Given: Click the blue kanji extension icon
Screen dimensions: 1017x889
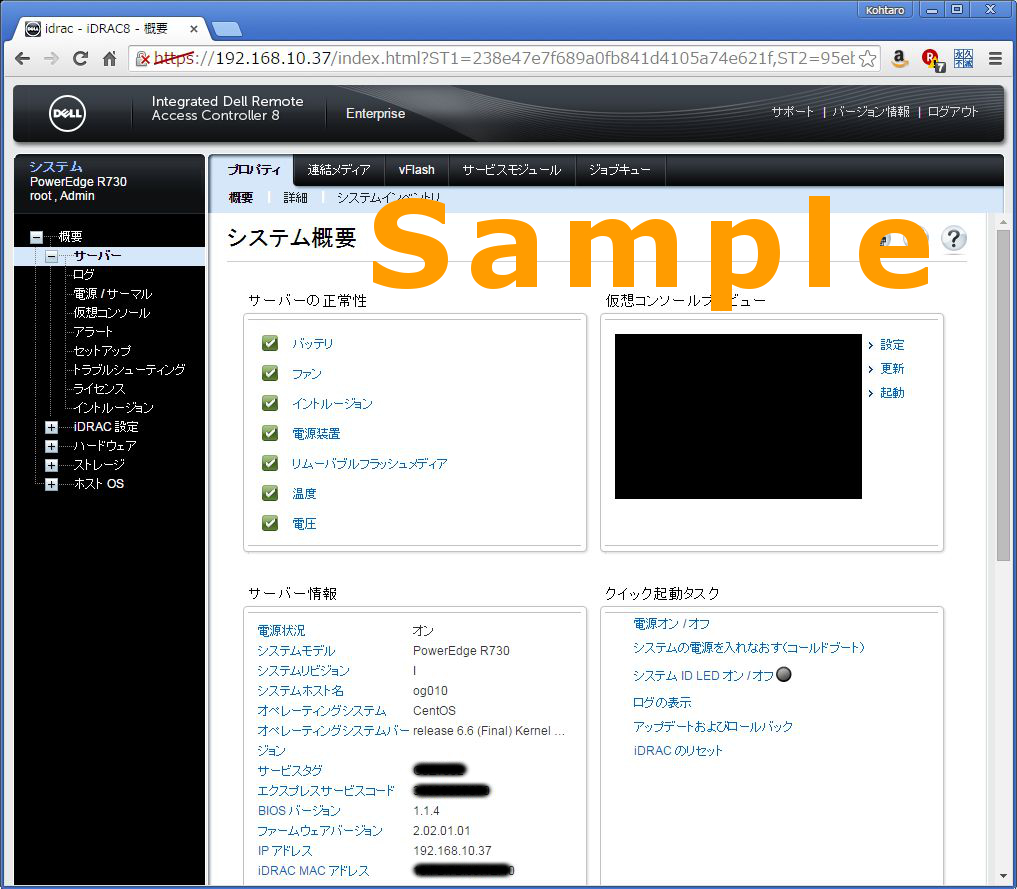Looking at the screenshot, I should pyautogui.click(x=963, y=59).
